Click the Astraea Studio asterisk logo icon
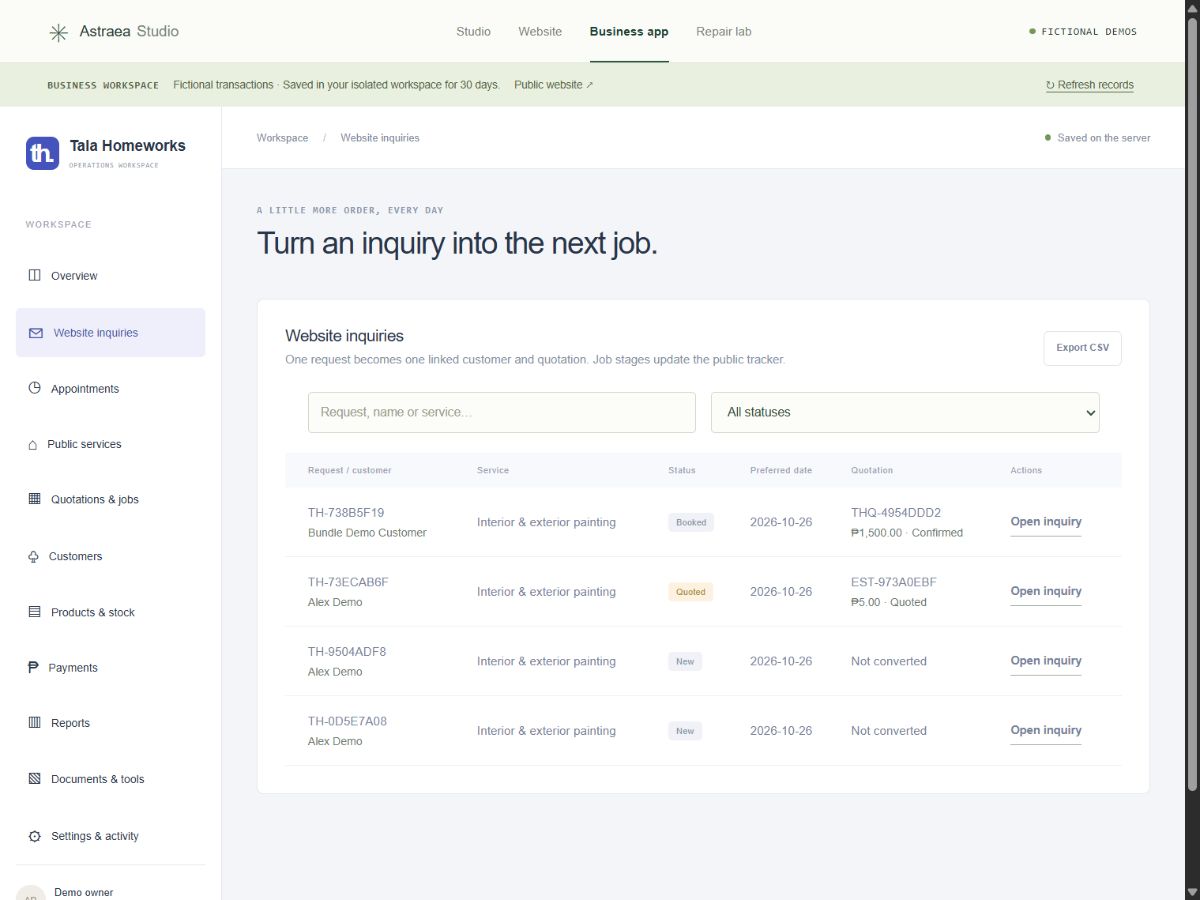This screenshot has height=900, width=1200. pos(58,32)
